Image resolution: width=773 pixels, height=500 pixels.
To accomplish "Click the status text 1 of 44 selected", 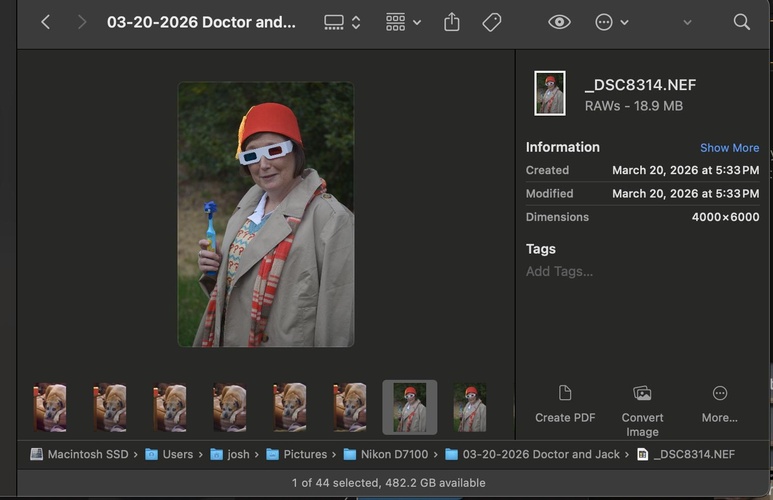I will [388, 483].
